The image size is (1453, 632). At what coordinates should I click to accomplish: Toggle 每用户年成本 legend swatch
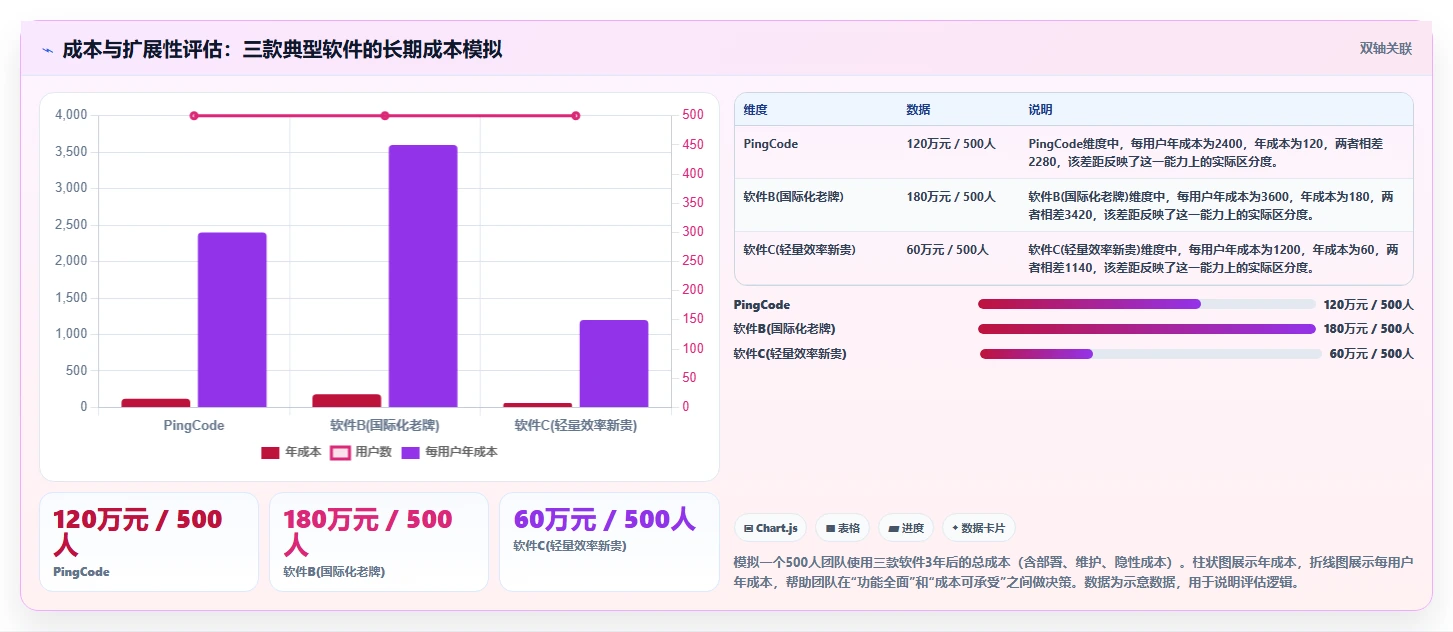[x=410, y=453]
